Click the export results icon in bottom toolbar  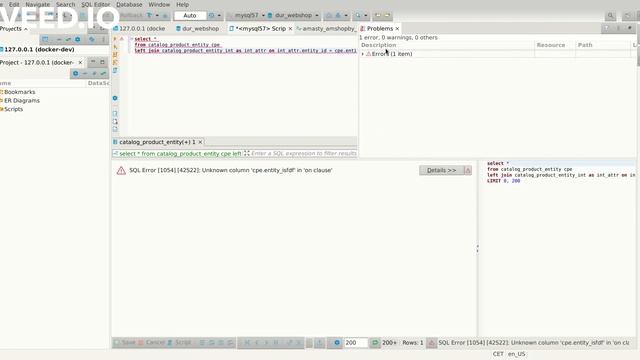(320, 343)
